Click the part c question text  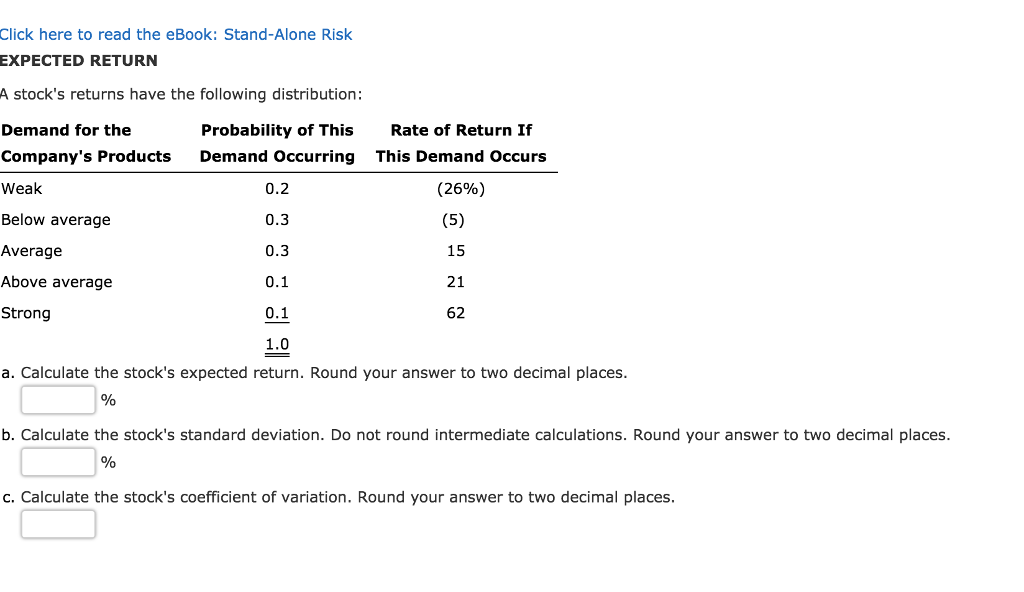337,497
